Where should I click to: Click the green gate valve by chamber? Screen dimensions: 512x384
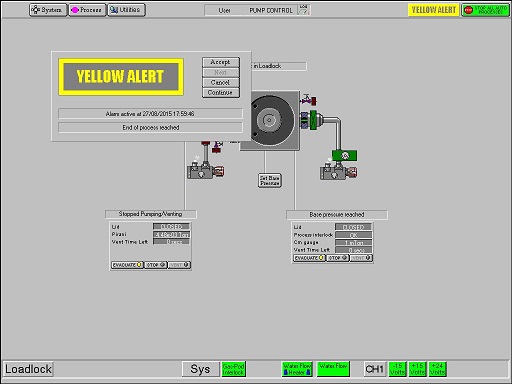(313, 120)
